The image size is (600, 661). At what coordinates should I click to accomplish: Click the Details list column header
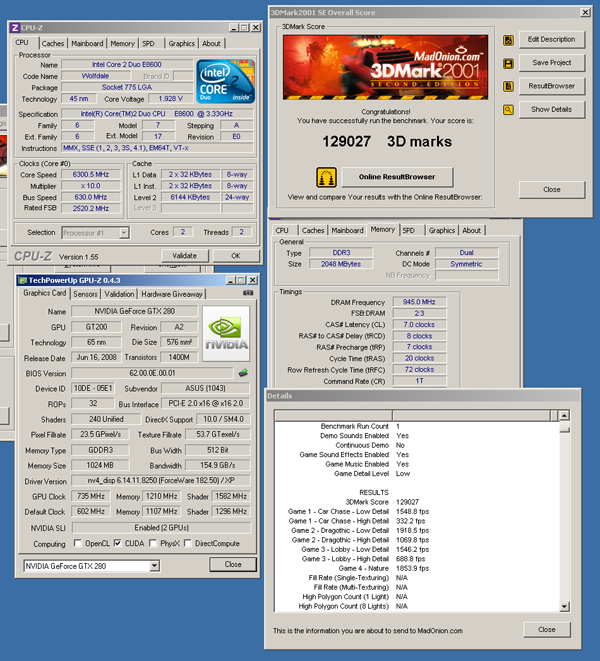coord(413,415)
